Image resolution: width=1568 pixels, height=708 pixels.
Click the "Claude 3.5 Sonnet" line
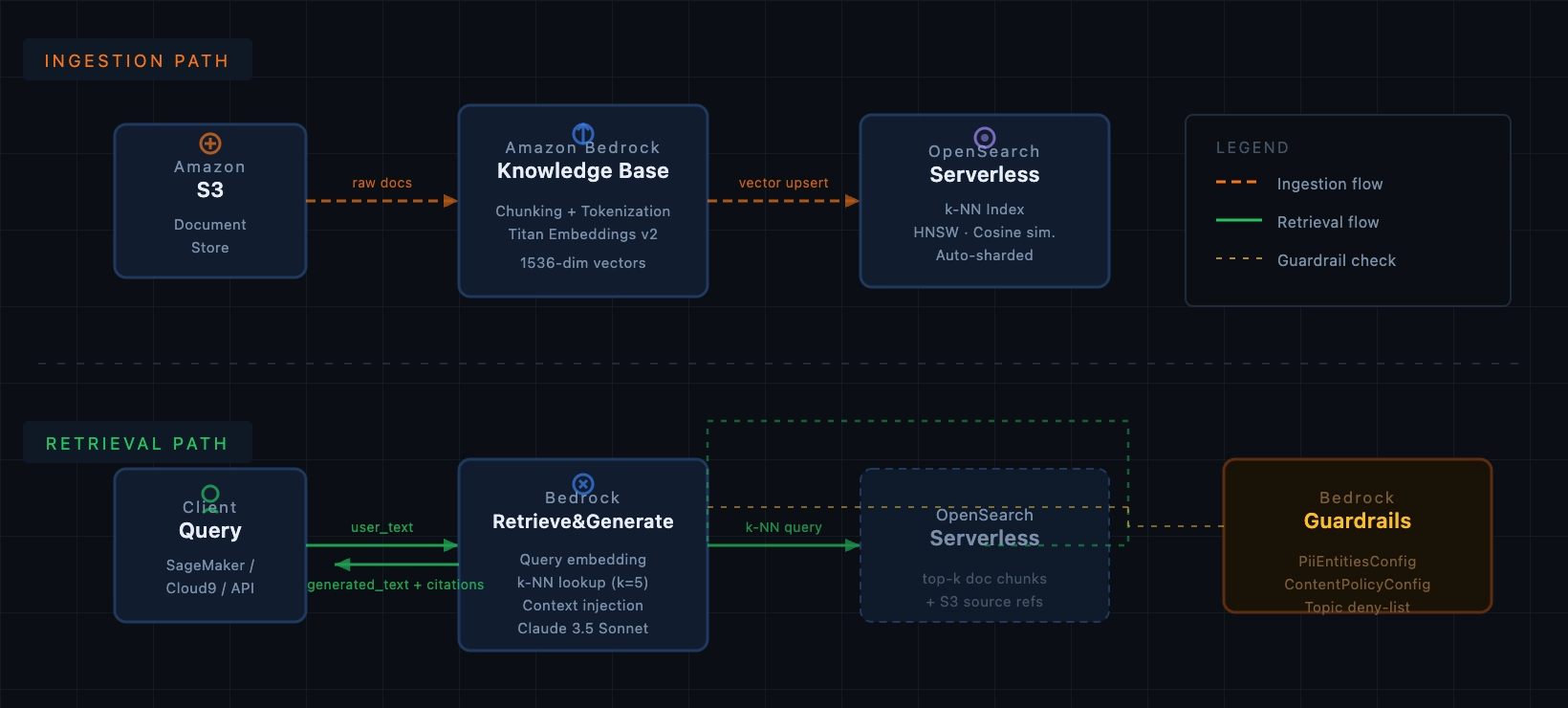(583, 629)
